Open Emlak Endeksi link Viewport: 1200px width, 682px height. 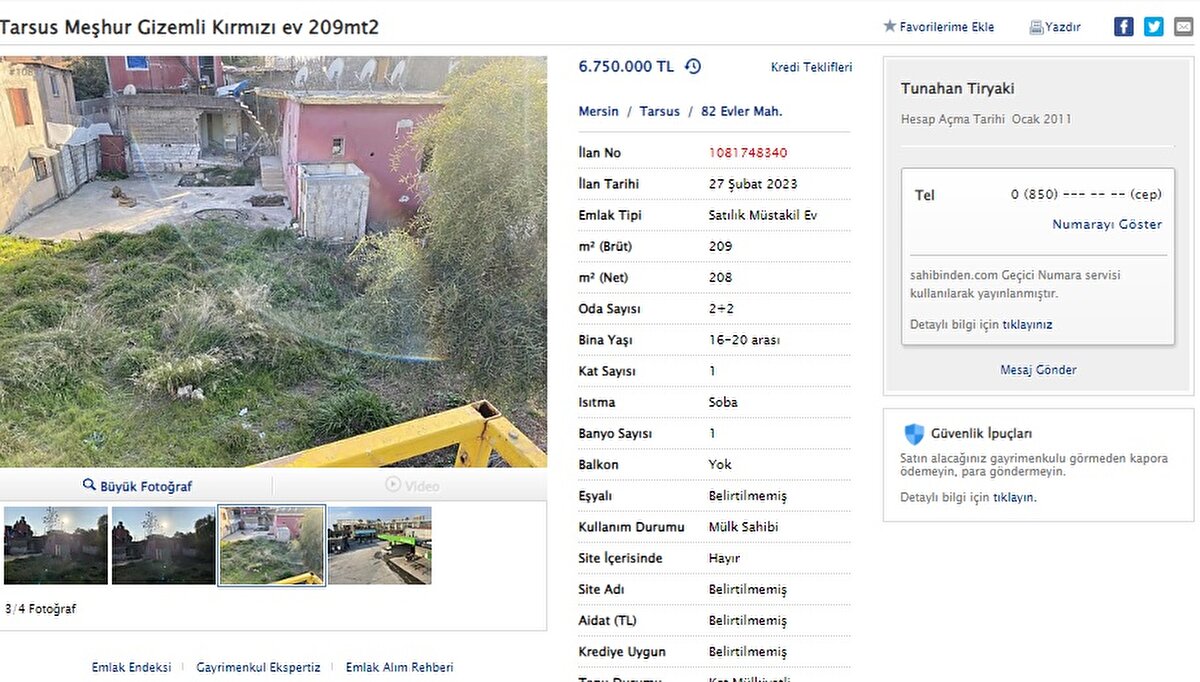131,667
